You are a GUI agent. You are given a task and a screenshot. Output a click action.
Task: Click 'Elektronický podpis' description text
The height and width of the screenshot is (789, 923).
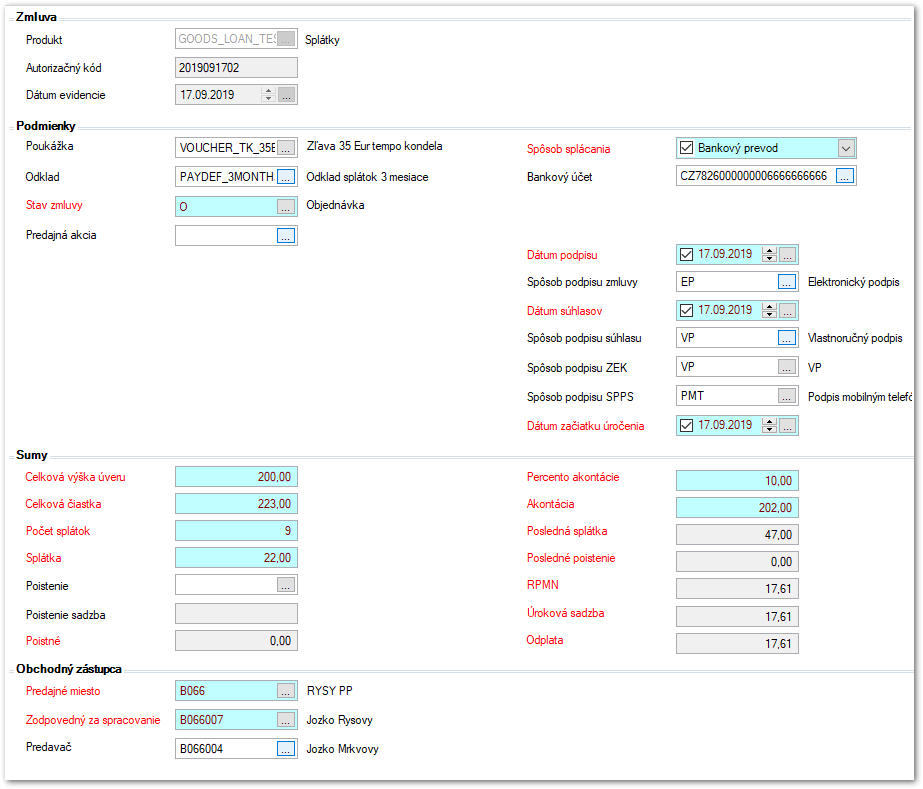854,282
